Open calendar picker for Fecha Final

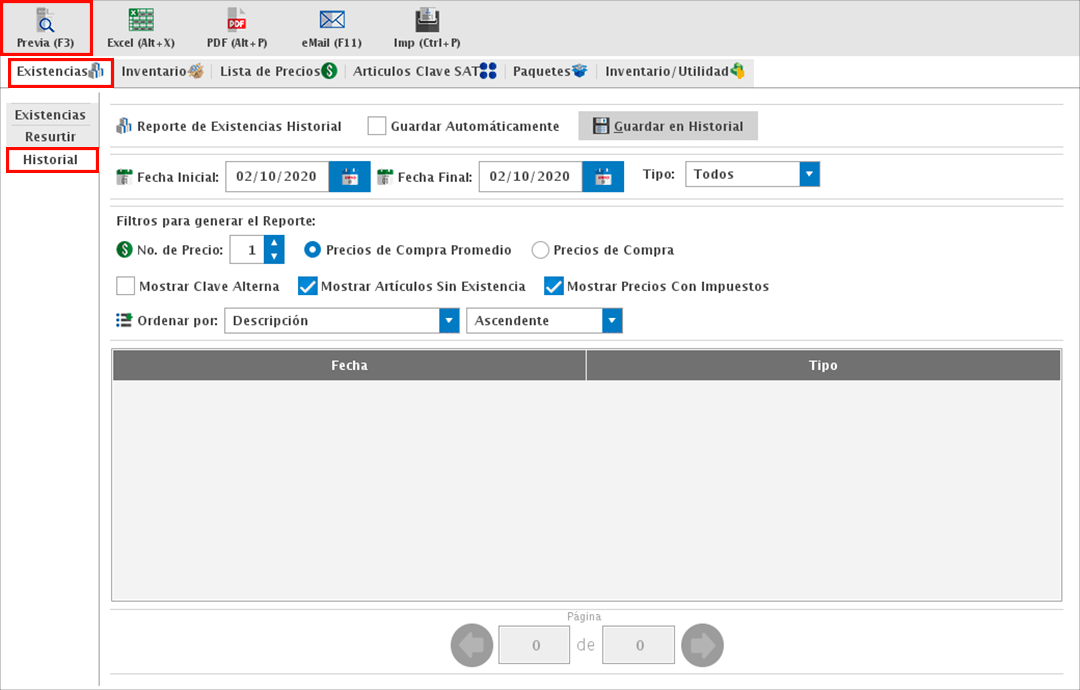tap(603, 177)
